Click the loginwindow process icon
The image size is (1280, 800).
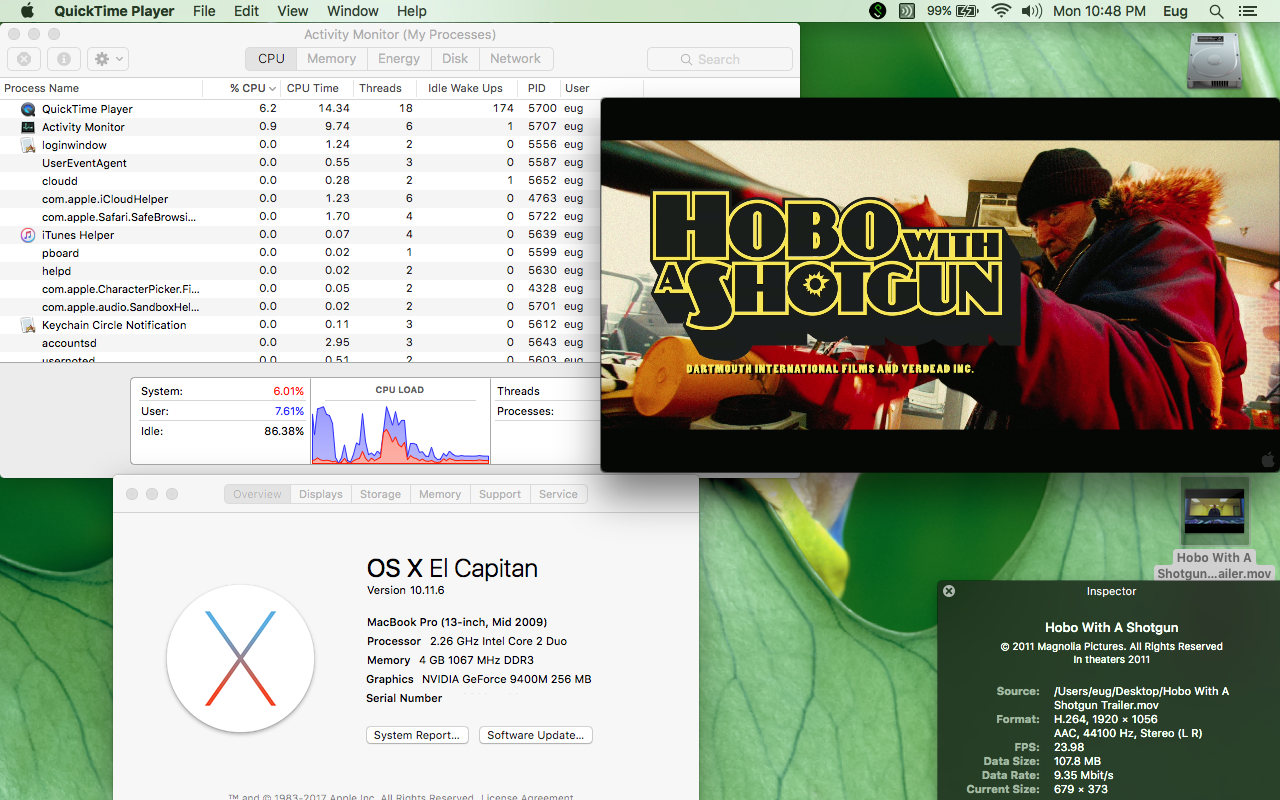click(28, 145)
